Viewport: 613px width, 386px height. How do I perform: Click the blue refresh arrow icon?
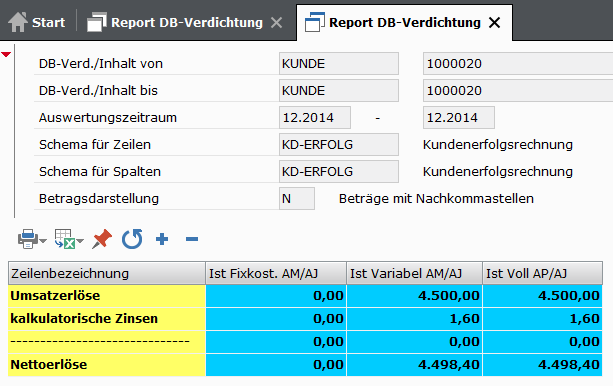tap(132, 239)
